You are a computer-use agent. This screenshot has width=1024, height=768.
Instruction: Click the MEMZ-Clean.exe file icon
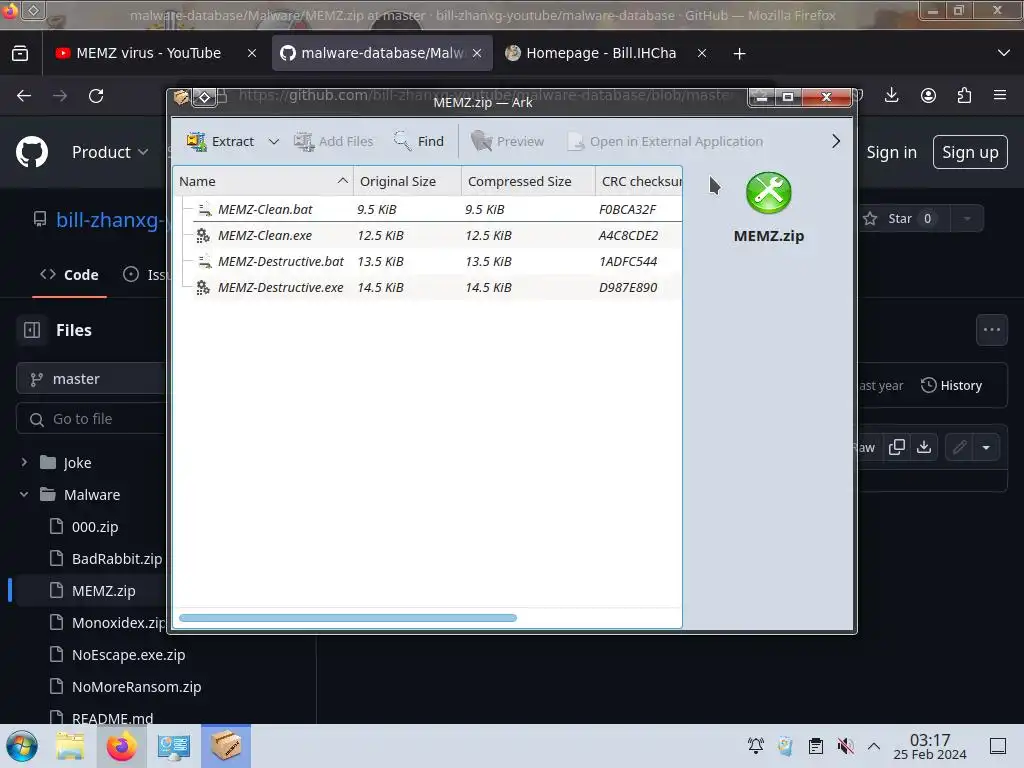[x=204, y=235]
